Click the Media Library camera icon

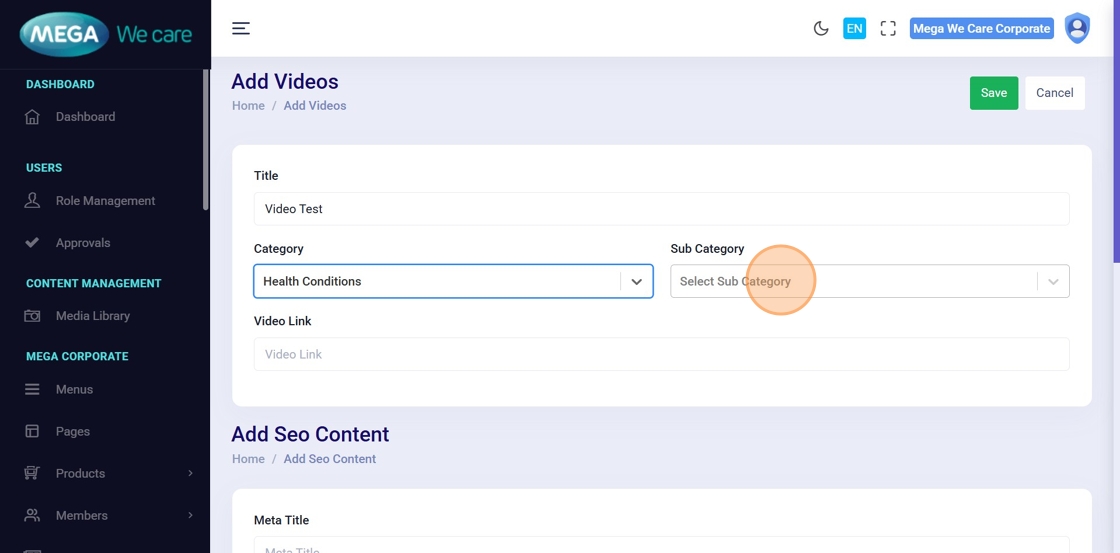pyautogui.click(x=32, y=316)
